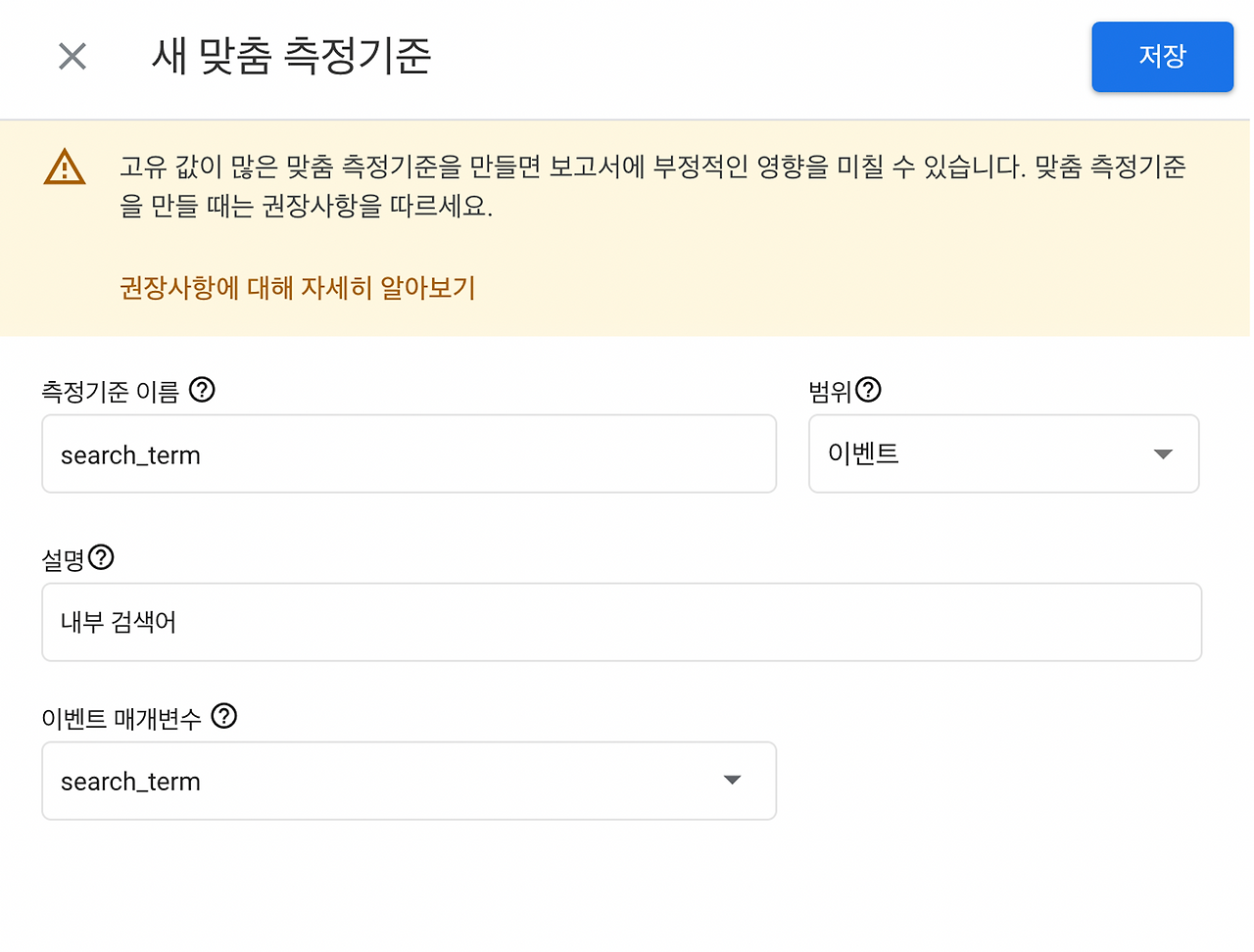Focus the 설명 field containing 내부 검색어
Image resolution: width=1254 pixels, height=952 pixels.
621,623
